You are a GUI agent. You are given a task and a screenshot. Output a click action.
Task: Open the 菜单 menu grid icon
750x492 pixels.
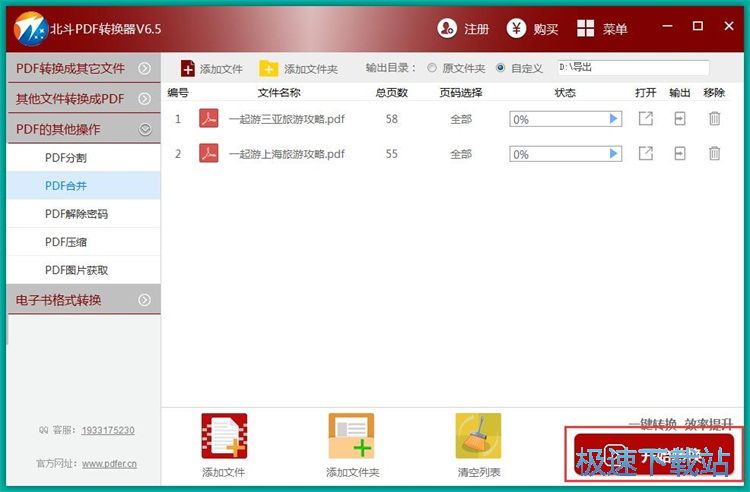click(585, 29)
